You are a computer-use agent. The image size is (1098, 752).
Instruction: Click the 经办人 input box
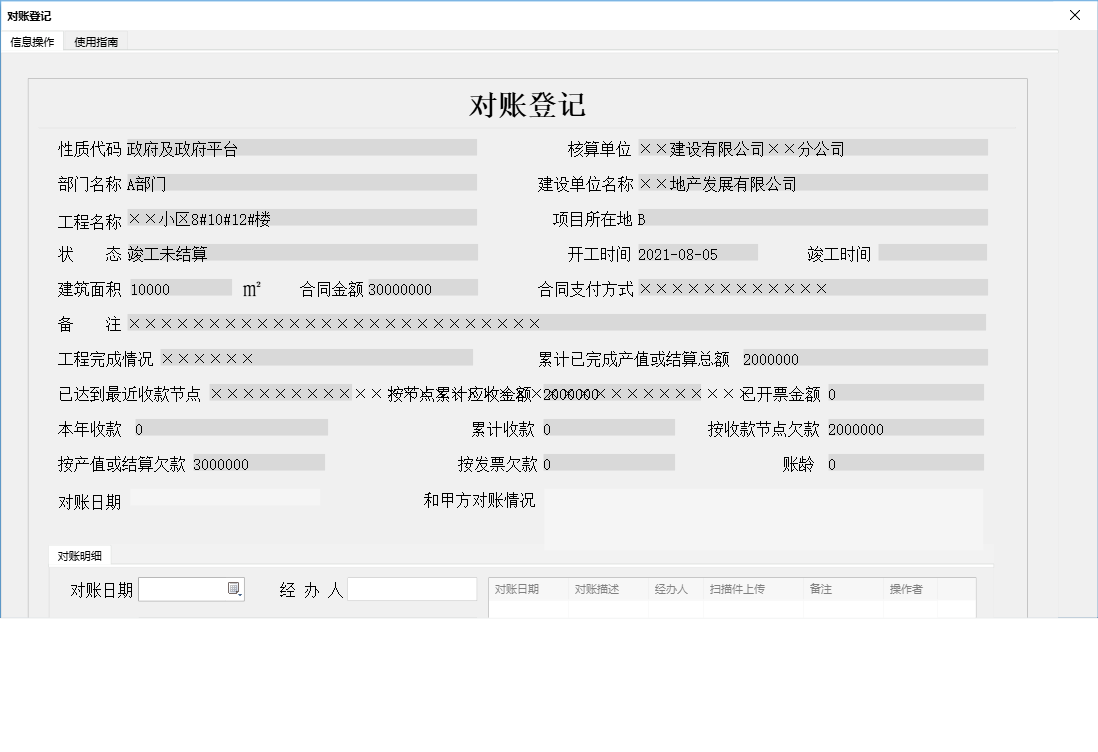[412, 589]
